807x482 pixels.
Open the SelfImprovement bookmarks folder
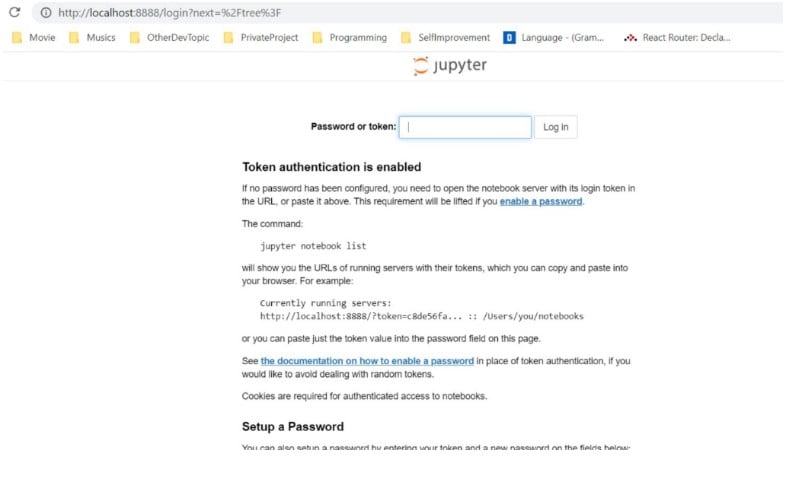445,38
